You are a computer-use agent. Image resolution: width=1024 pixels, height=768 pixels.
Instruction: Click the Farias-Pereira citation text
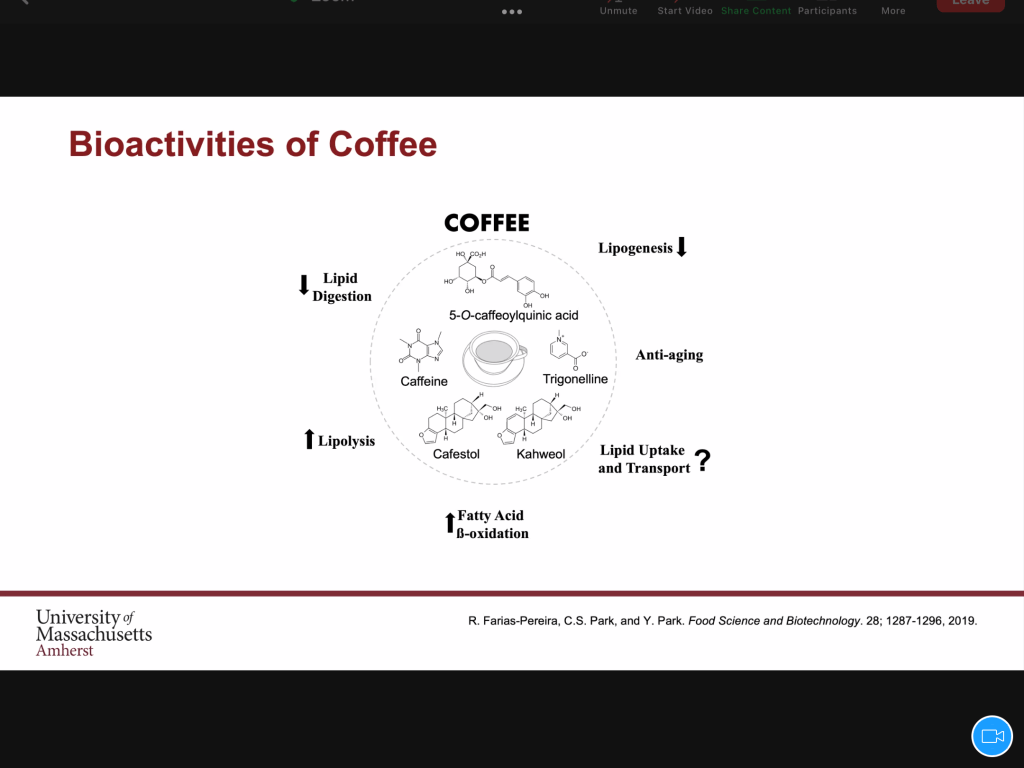[x=722, y=620]
